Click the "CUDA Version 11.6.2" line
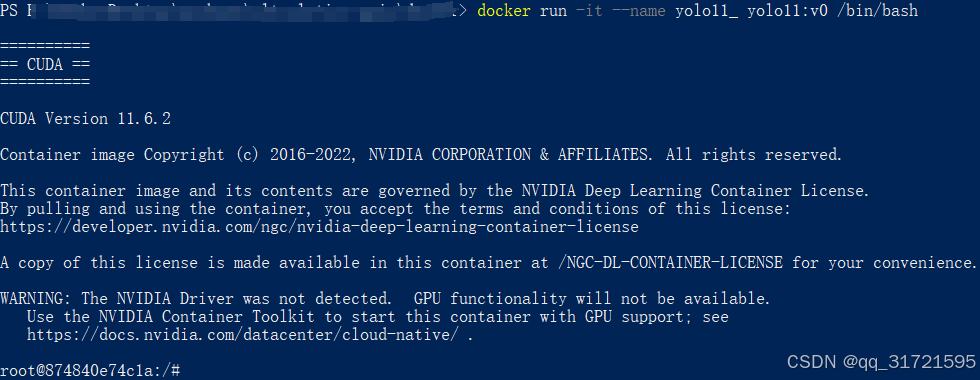The width and height of the screenshot is (980, 380). point(85,119)
